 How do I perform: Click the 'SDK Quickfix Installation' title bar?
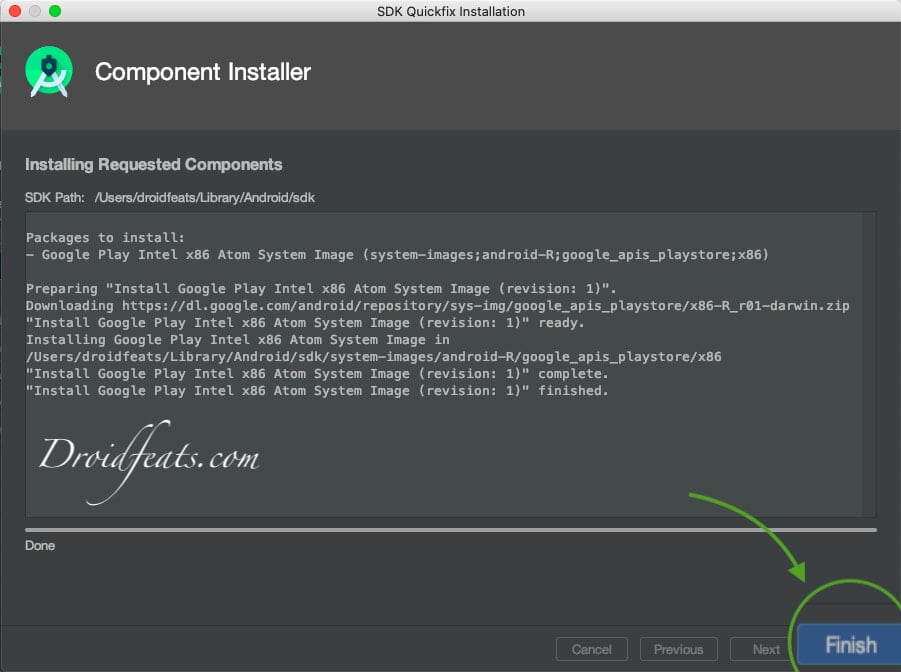[x=450, y=11]
